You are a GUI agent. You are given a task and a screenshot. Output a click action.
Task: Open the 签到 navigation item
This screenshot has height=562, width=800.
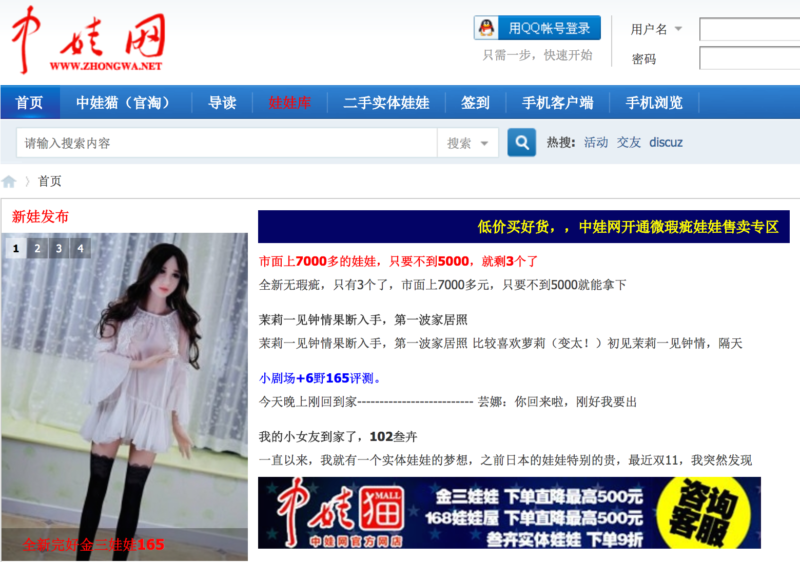click(x=475, y=103)
